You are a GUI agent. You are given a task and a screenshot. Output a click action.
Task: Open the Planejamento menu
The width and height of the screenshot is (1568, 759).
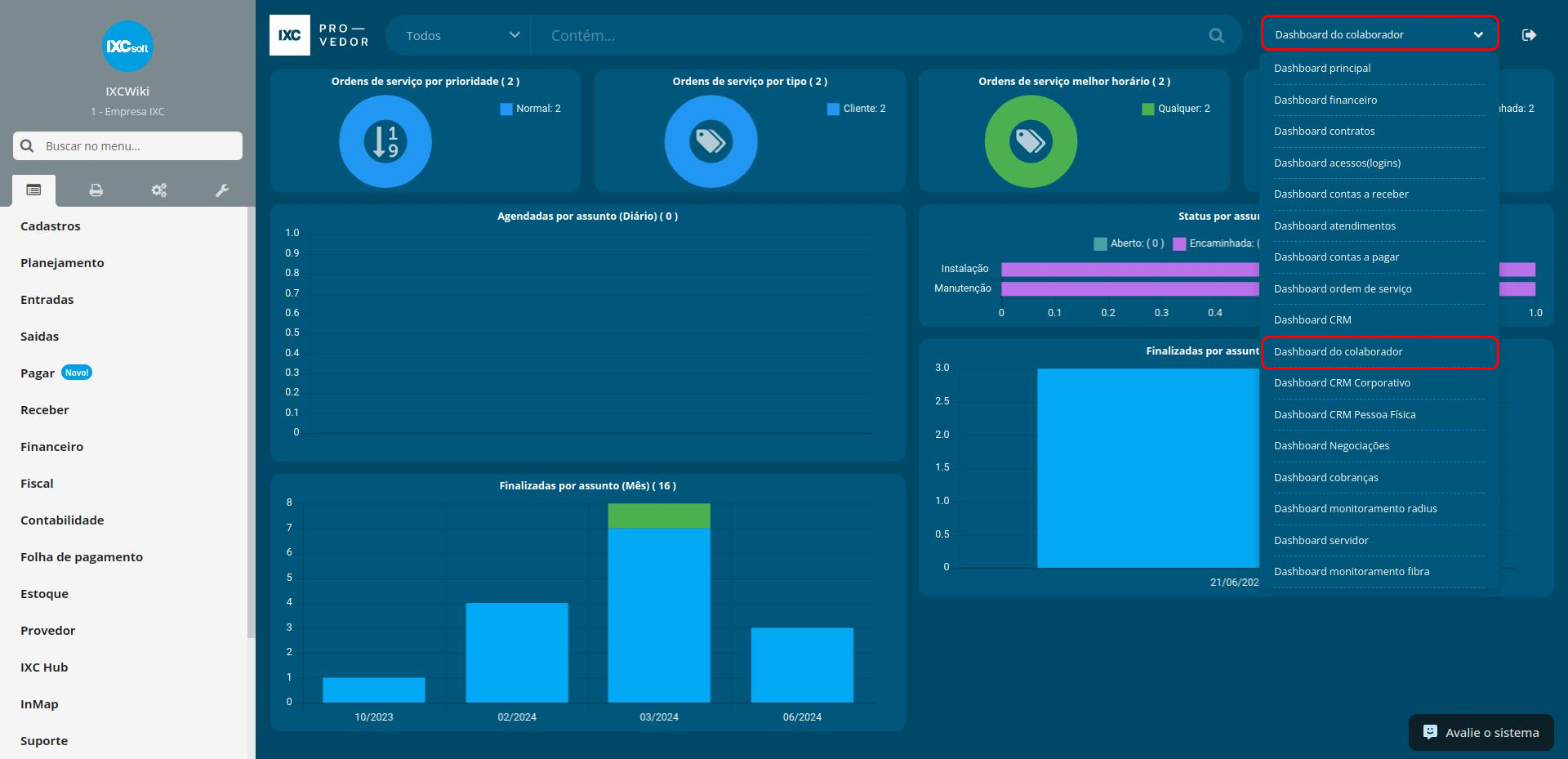tap(62, 263)
